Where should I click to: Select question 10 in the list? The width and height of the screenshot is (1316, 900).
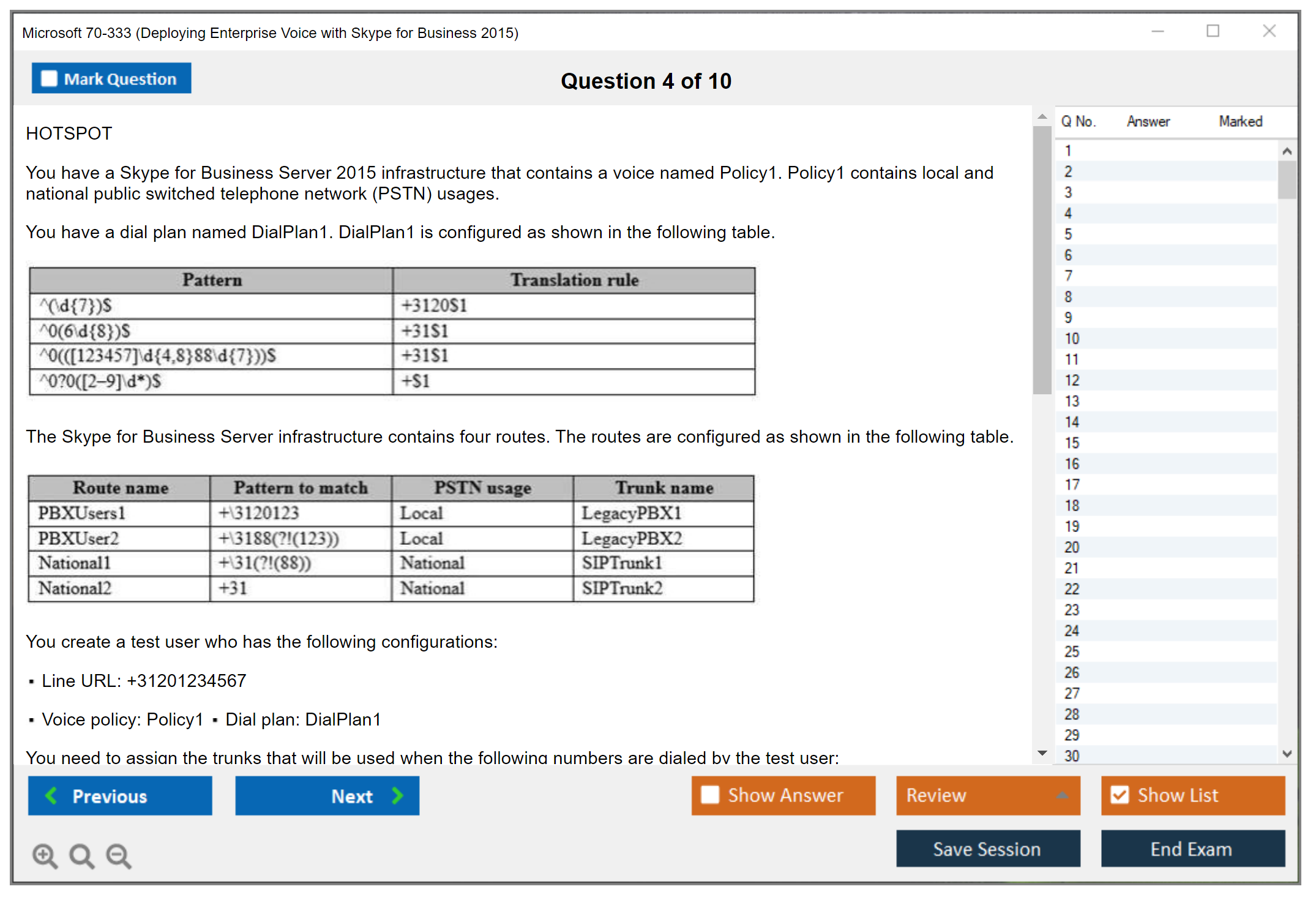click(1072, 339)
